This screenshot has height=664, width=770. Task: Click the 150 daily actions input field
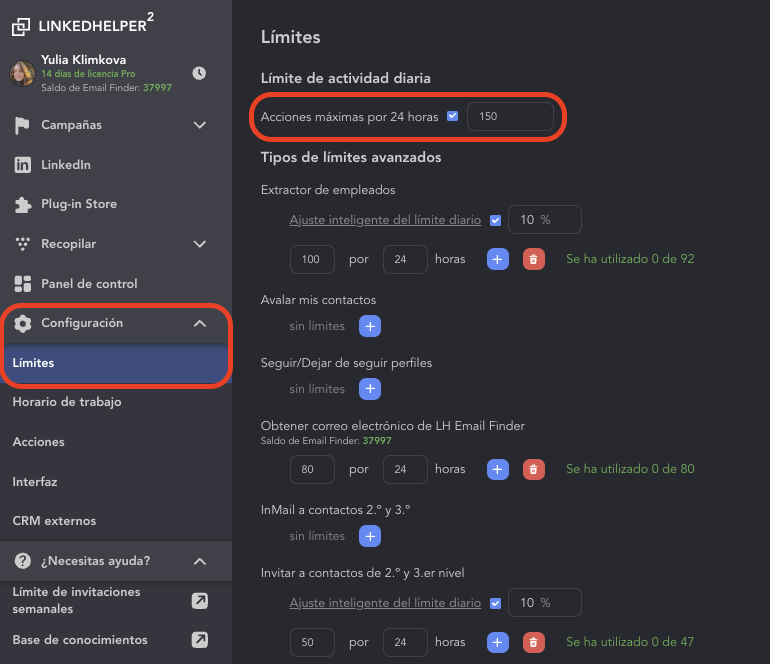coord(509,116)
